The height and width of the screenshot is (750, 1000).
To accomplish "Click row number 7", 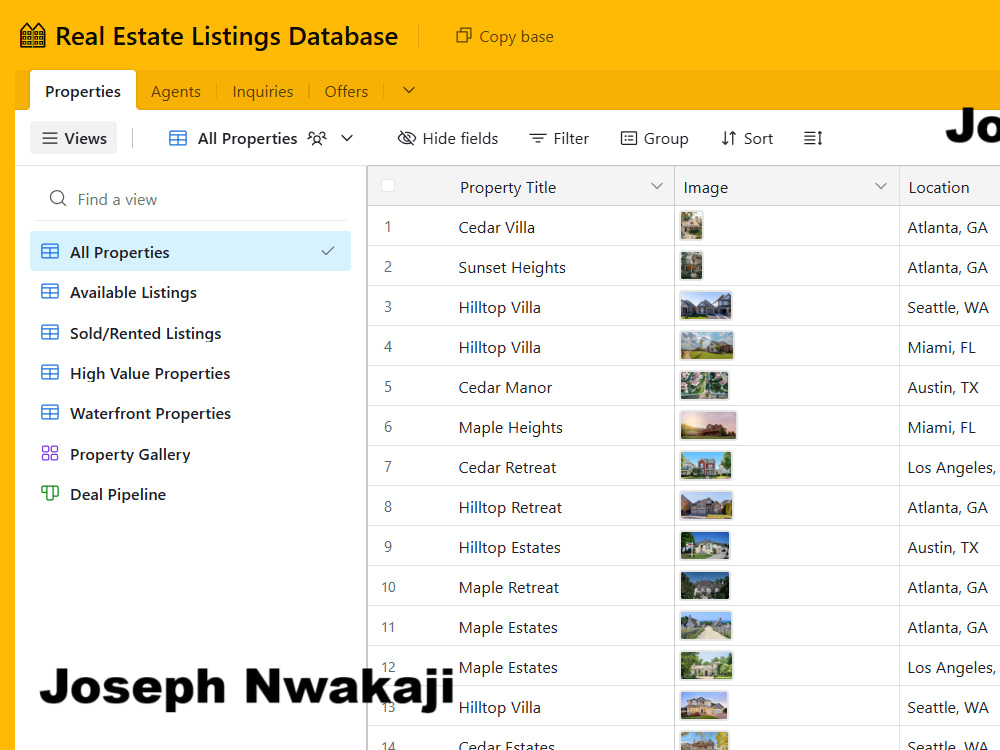I will (x=388, y=467).
